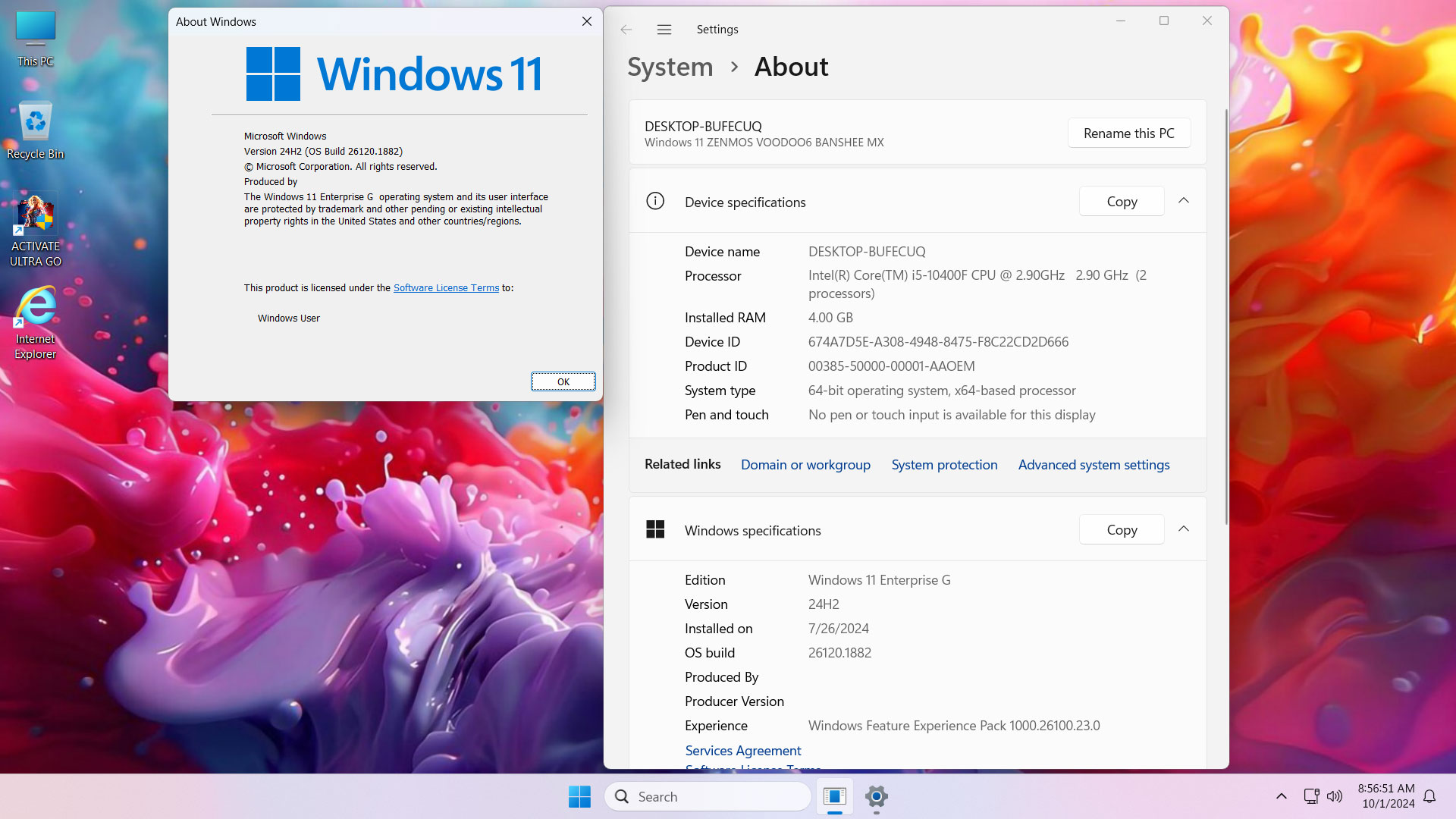
Task: Open the clock and date flyout
Action: tap(1386, 796)
